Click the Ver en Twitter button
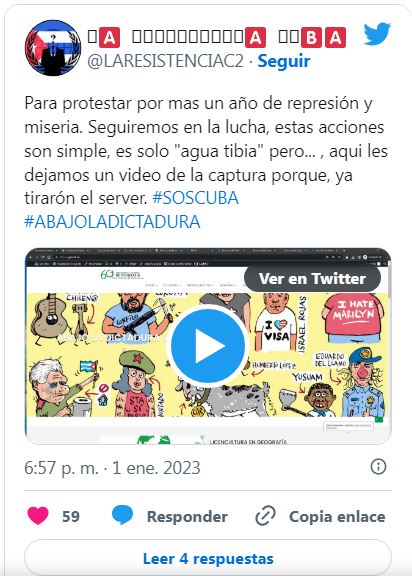Viewport: 412px width, 576px height. click(x=312, y=278)
